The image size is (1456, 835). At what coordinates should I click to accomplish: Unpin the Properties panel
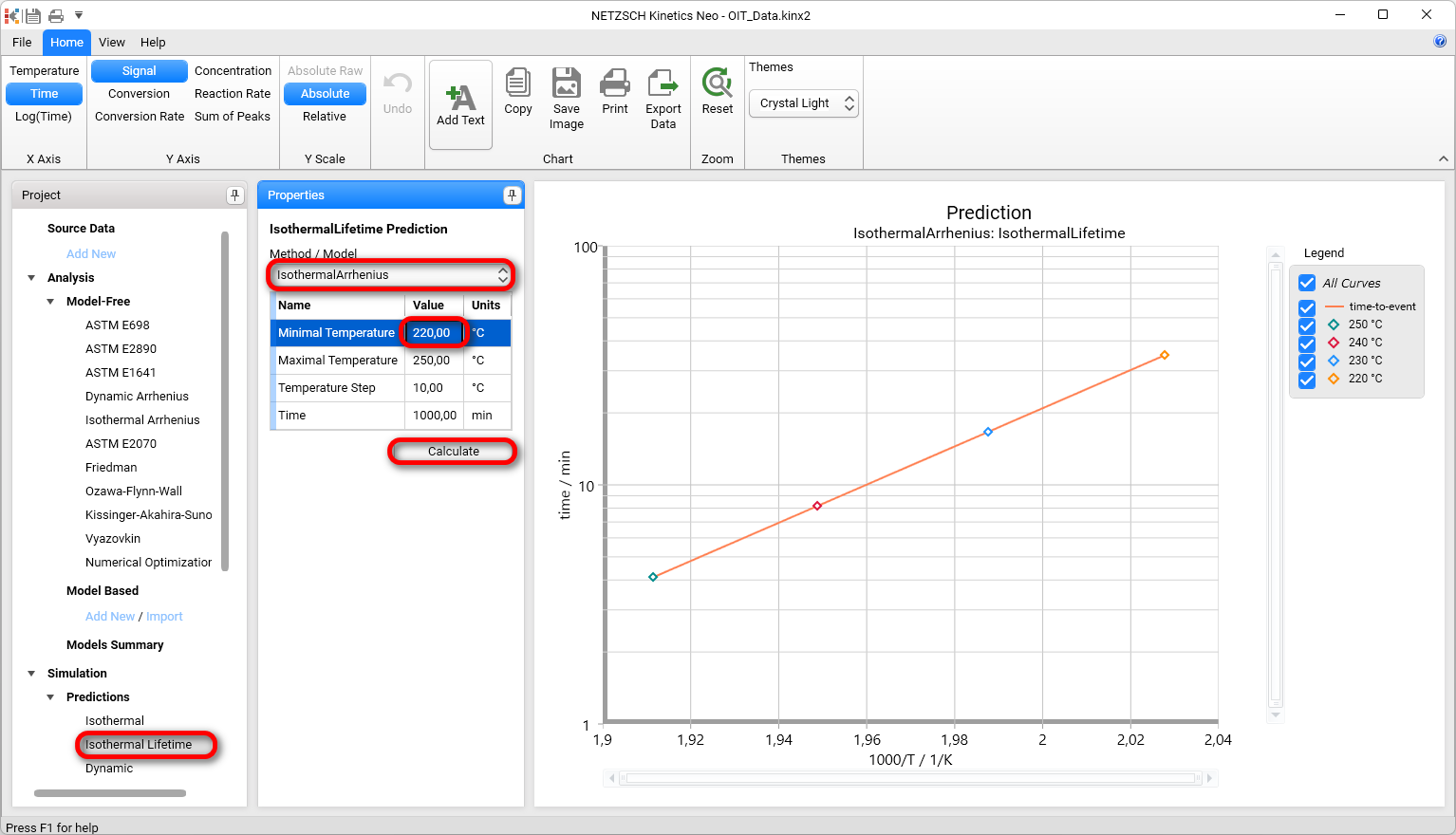click(x=512, y=195)
